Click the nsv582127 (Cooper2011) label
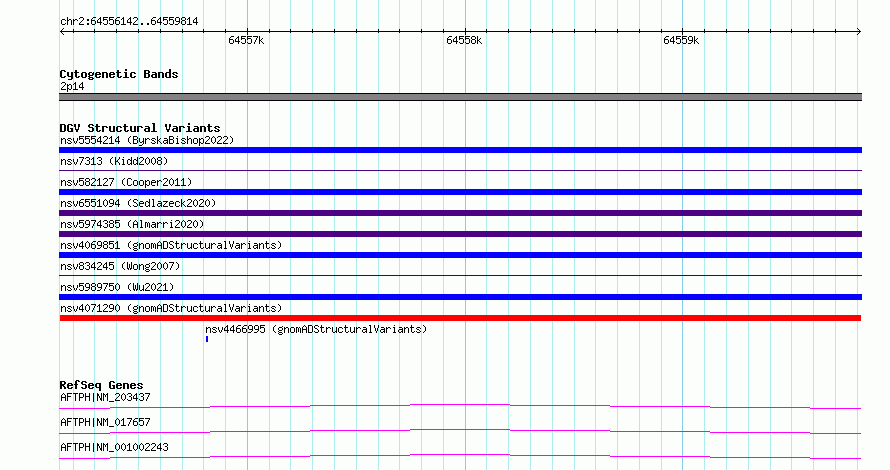 126,182
